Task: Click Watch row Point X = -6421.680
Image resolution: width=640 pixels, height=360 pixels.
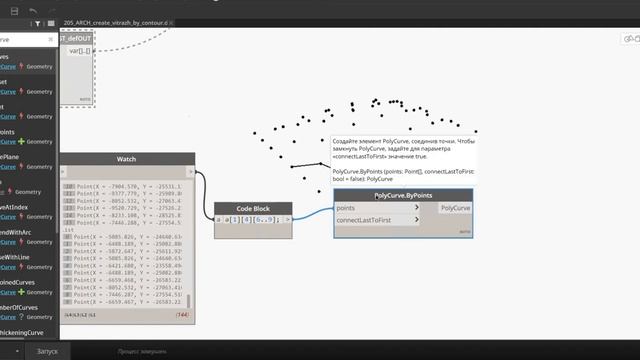Action: coord(122,266)
